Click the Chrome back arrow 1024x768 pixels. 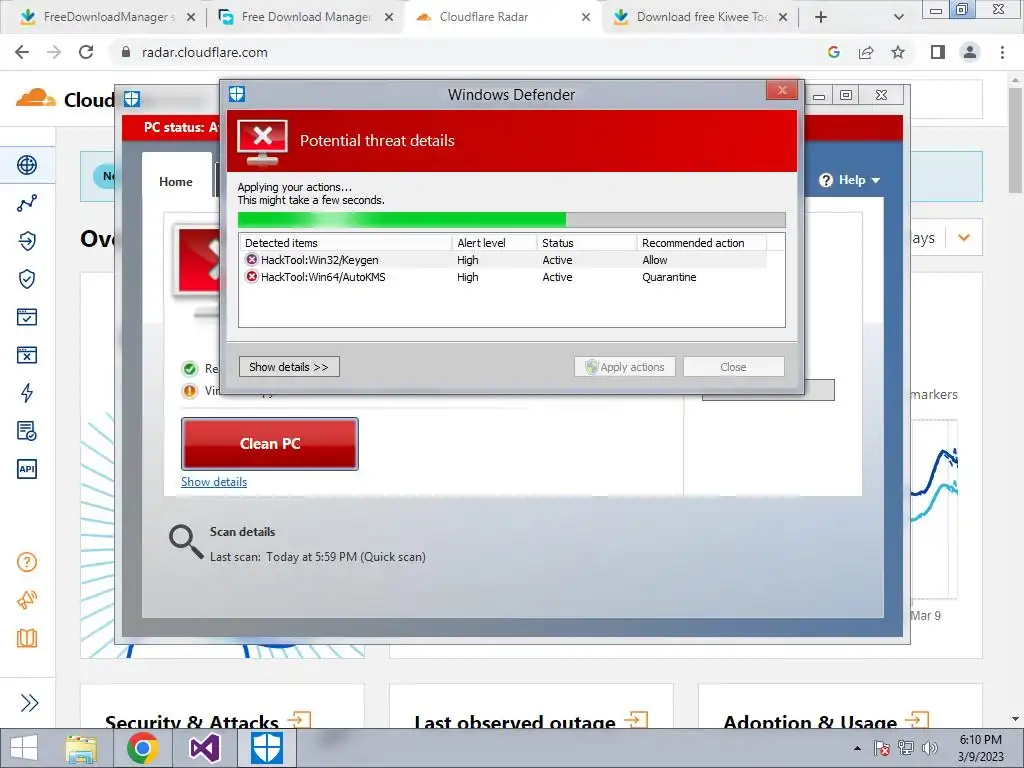pos(22,52)
